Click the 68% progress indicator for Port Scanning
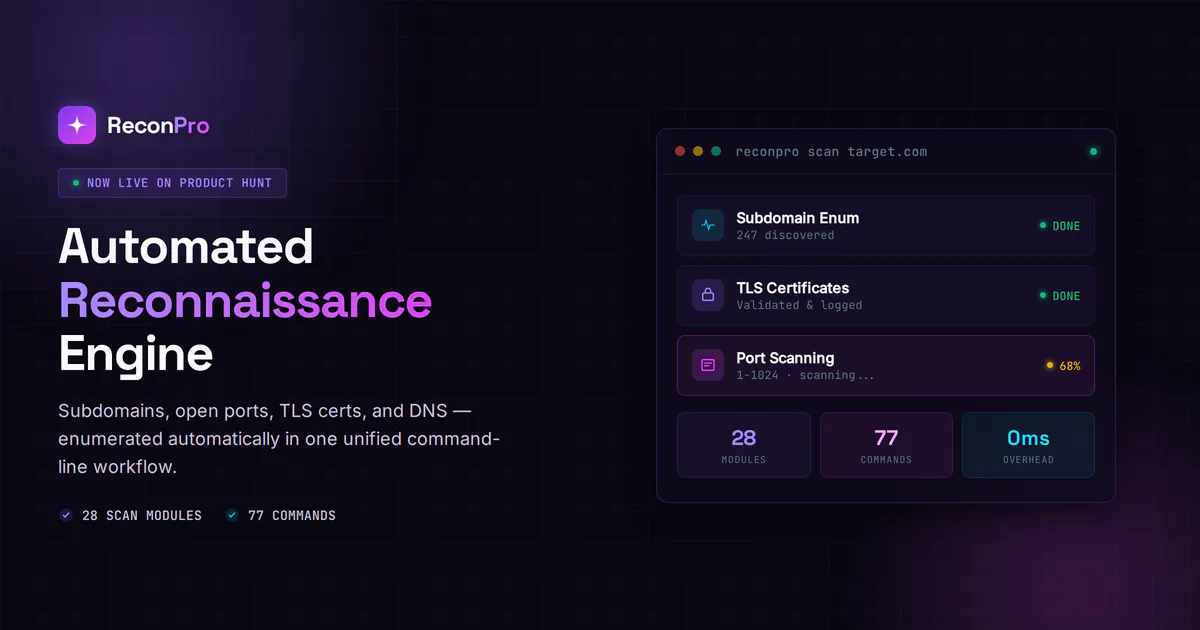The image size is (1200, 630). click(x=1063, y=365)
